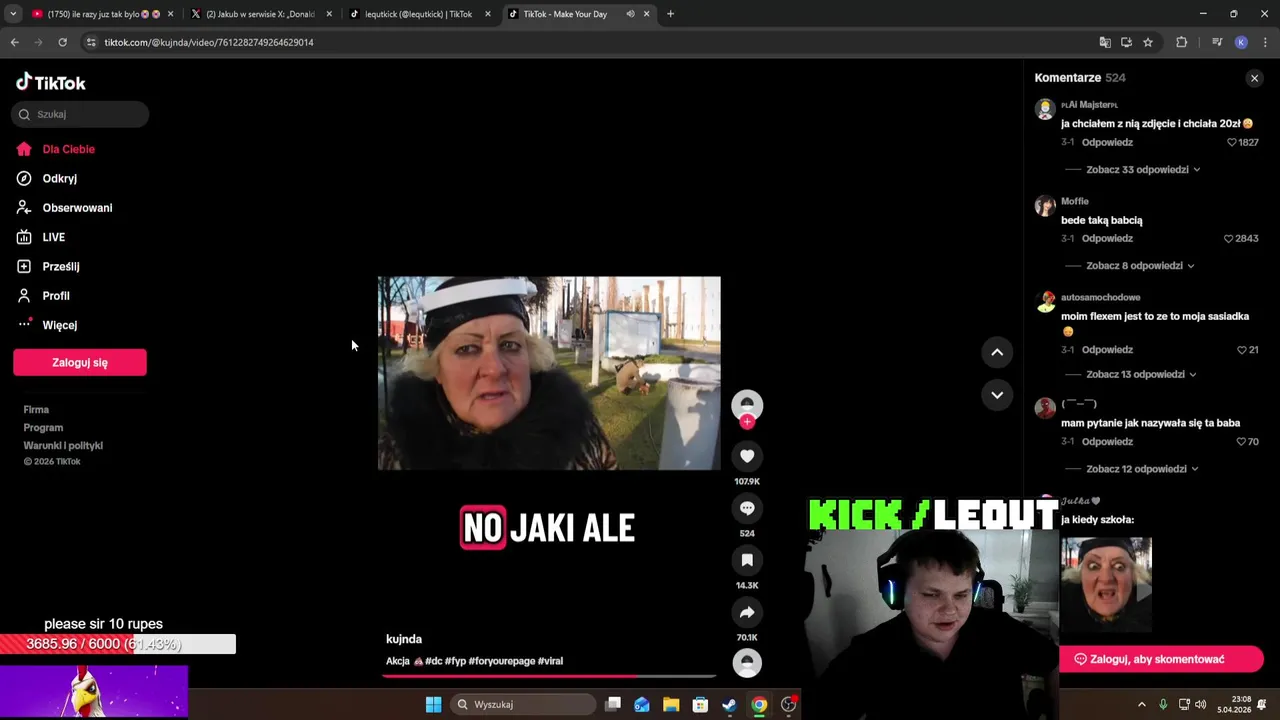Open Chrome extensions puzzle icon
The height and width of the screenshot is (720, 1280).
[1181, 42]
